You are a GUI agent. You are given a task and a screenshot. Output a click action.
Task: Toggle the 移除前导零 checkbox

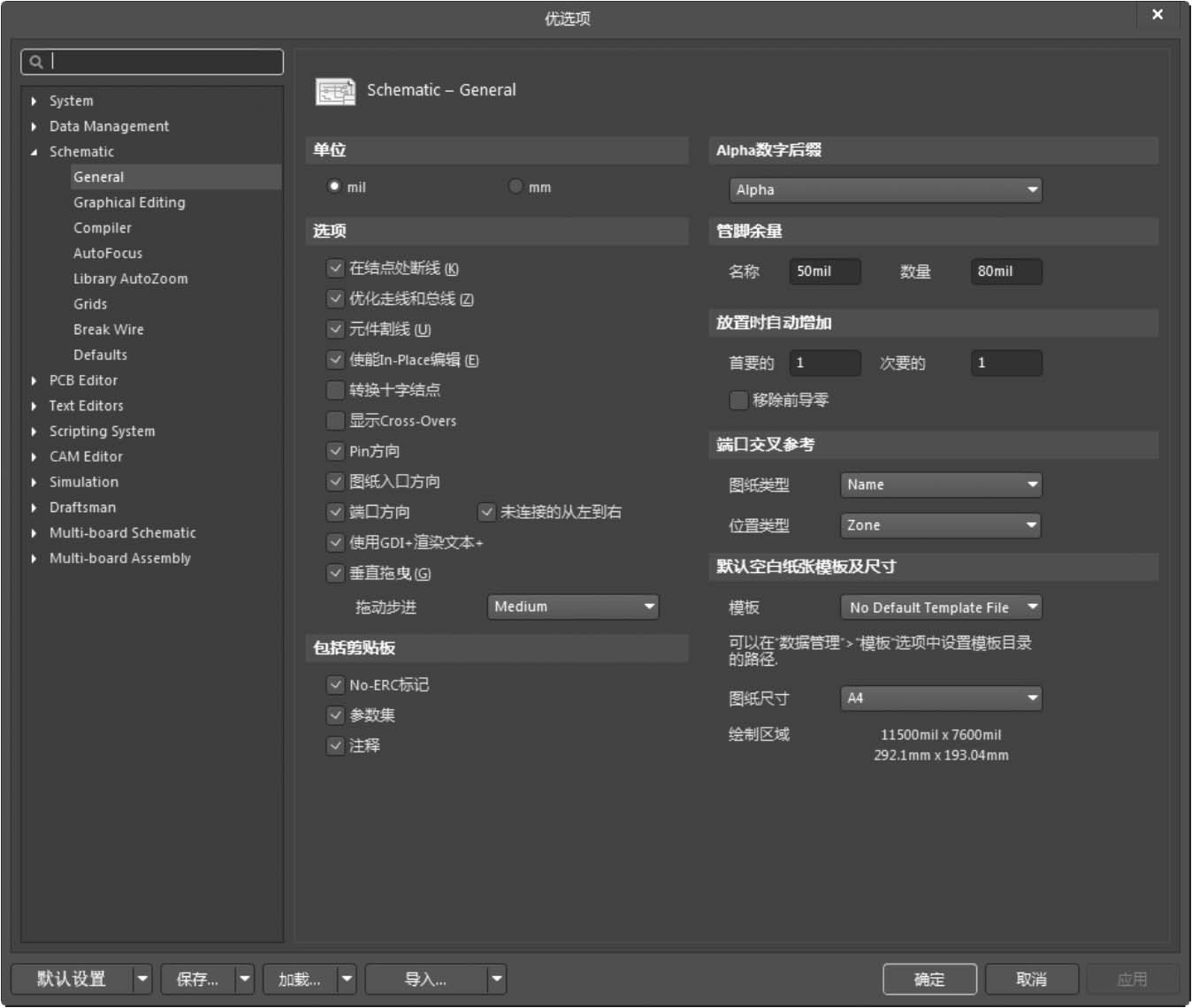tap(738, 401)
